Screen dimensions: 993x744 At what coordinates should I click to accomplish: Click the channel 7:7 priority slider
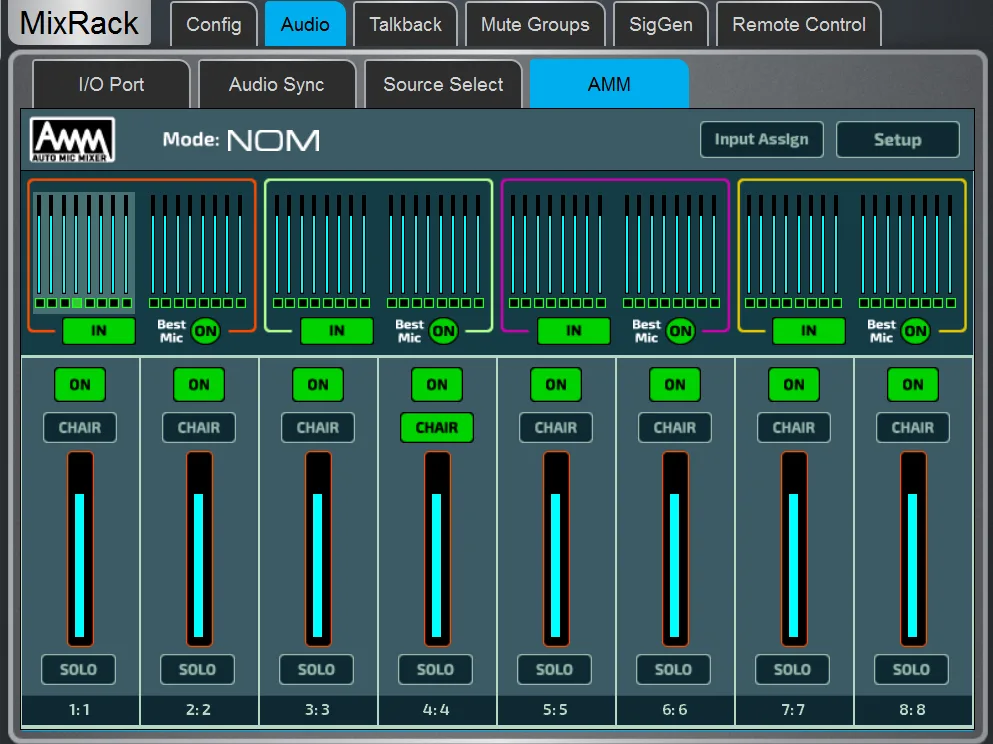click(x=794, y=548)
